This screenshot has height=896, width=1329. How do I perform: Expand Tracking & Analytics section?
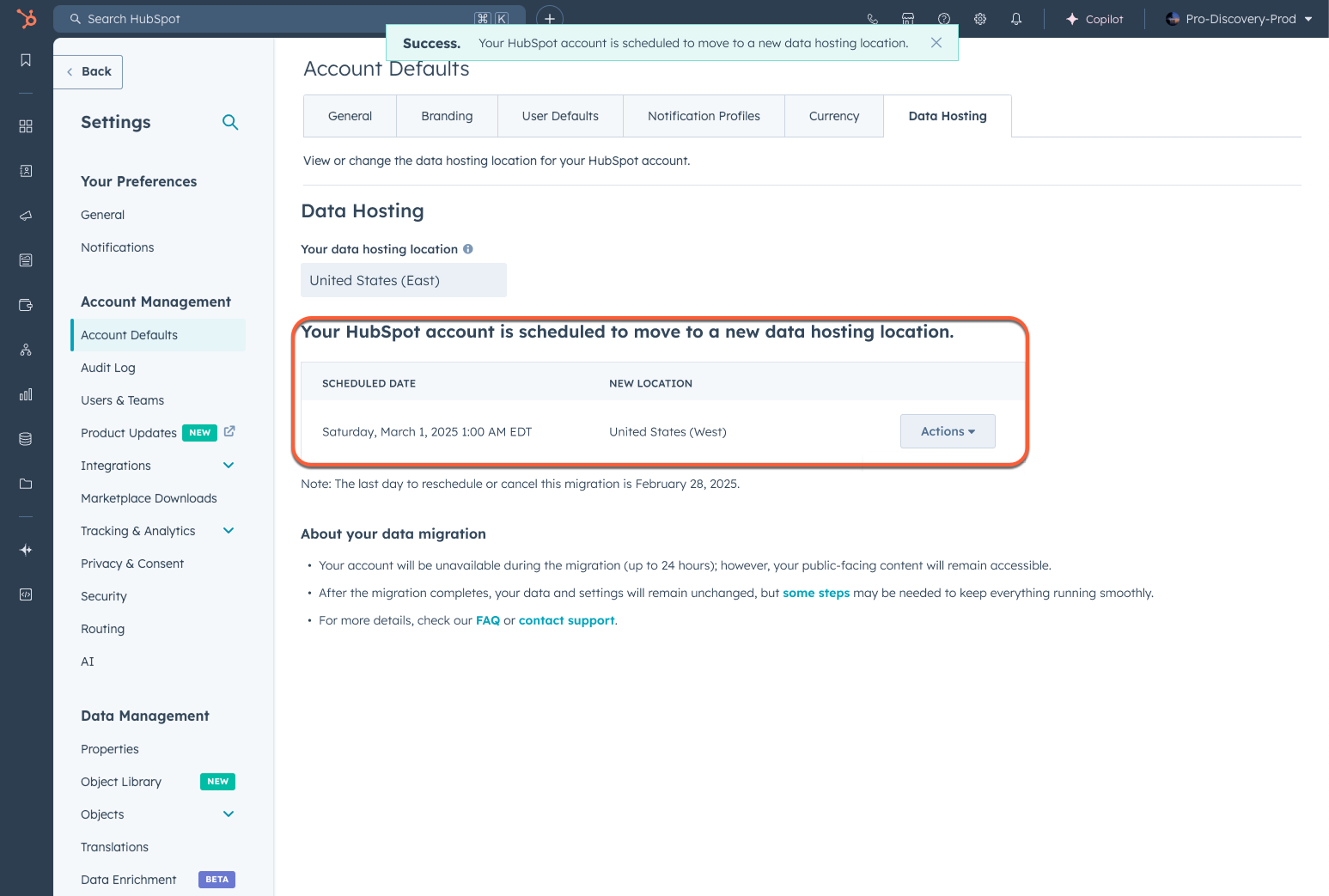(x=229, y=531)
